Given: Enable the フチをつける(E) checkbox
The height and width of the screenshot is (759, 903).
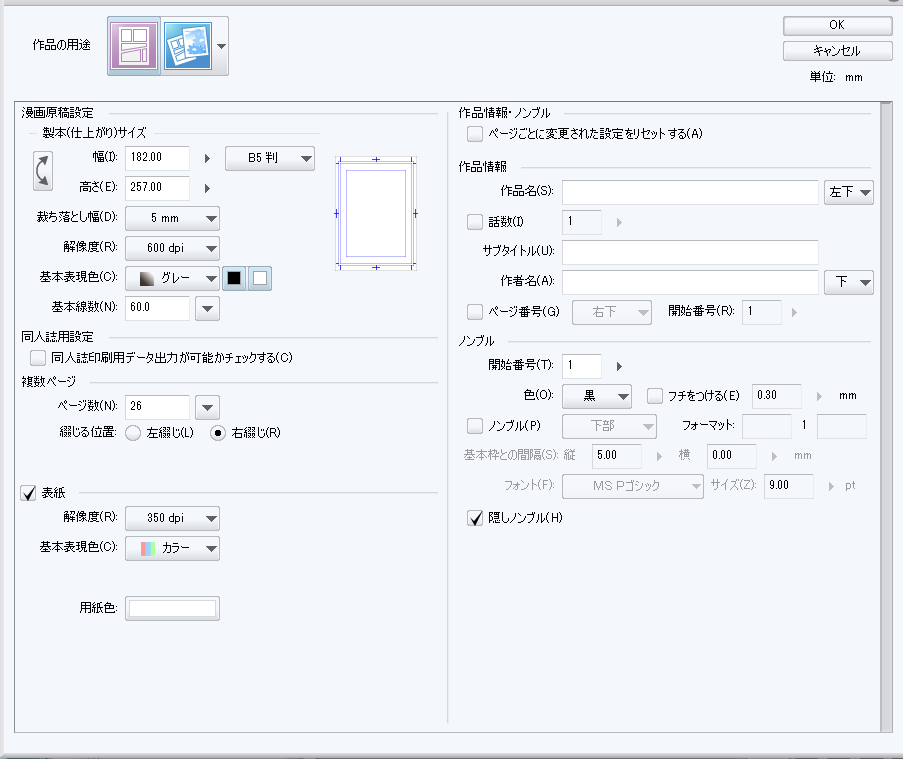Looking at the screenshot, I should 655,396.
